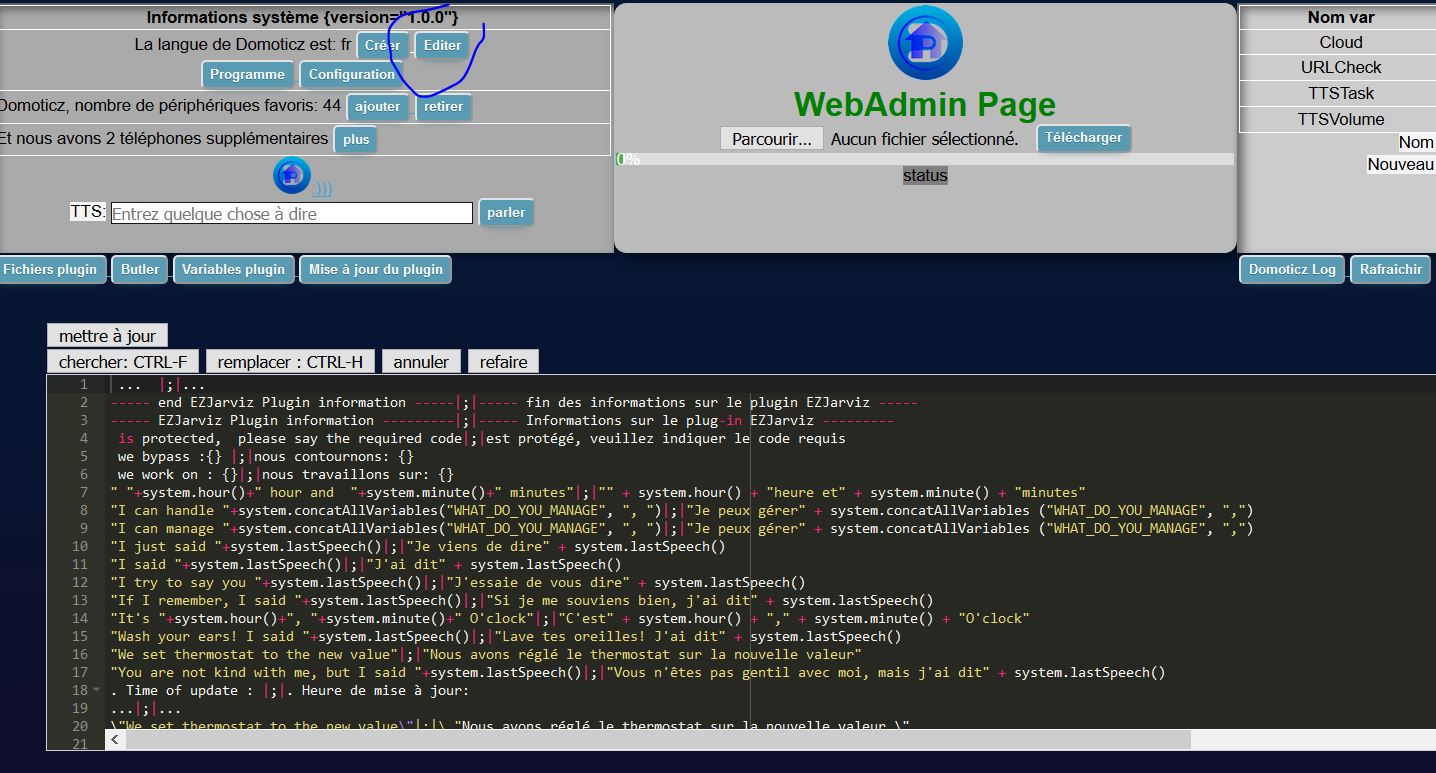Switch to Fichiers plugin tab

click(x=51, y=270)
